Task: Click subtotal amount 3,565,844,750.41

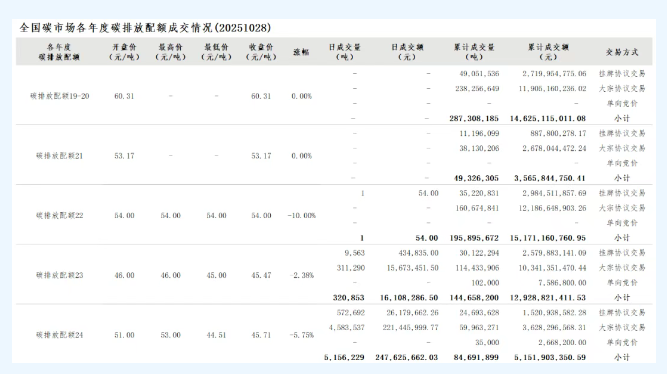Action: point(550,178)
